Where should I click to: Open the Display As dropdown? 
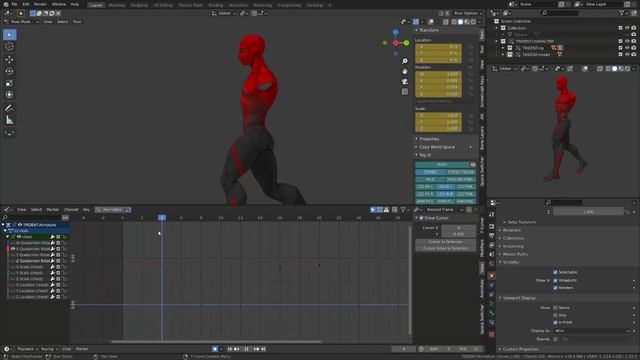(x=593, y=331)
